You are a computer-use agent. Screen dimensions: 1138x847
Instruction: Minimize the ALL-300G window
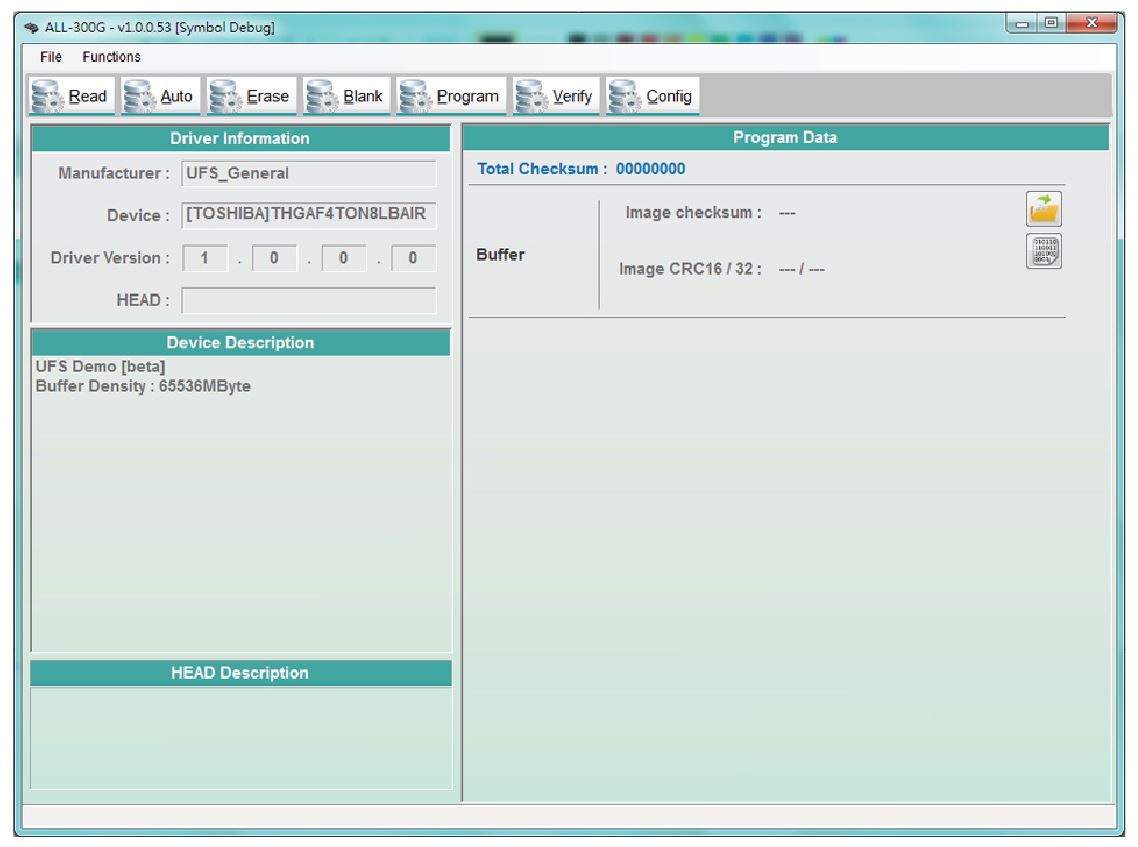1023,23
